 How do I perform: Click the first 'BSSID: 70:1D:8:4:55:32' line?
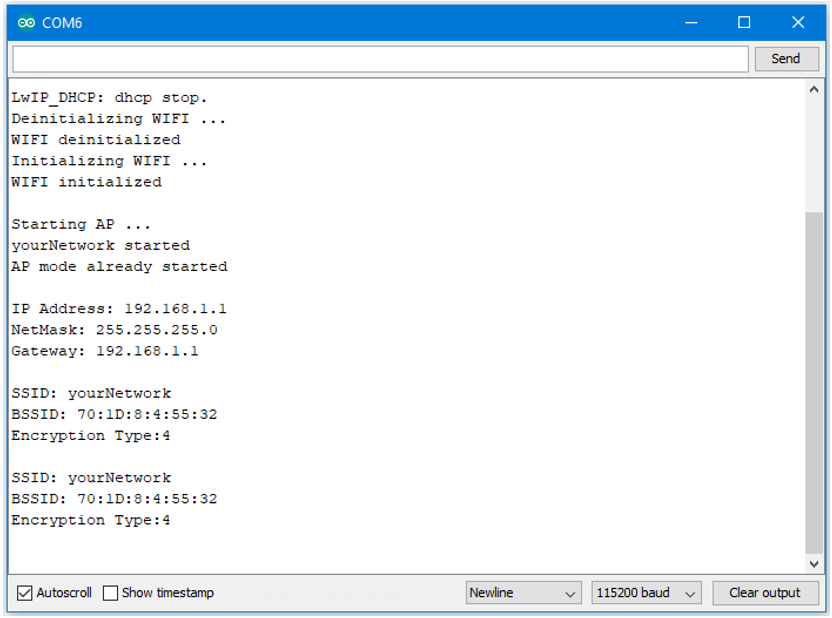115,414
